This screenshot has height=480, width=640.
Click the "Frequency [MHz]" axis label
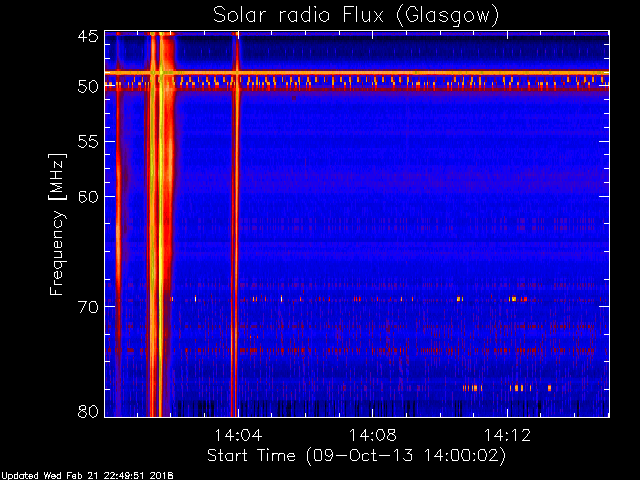pos(57,224)
